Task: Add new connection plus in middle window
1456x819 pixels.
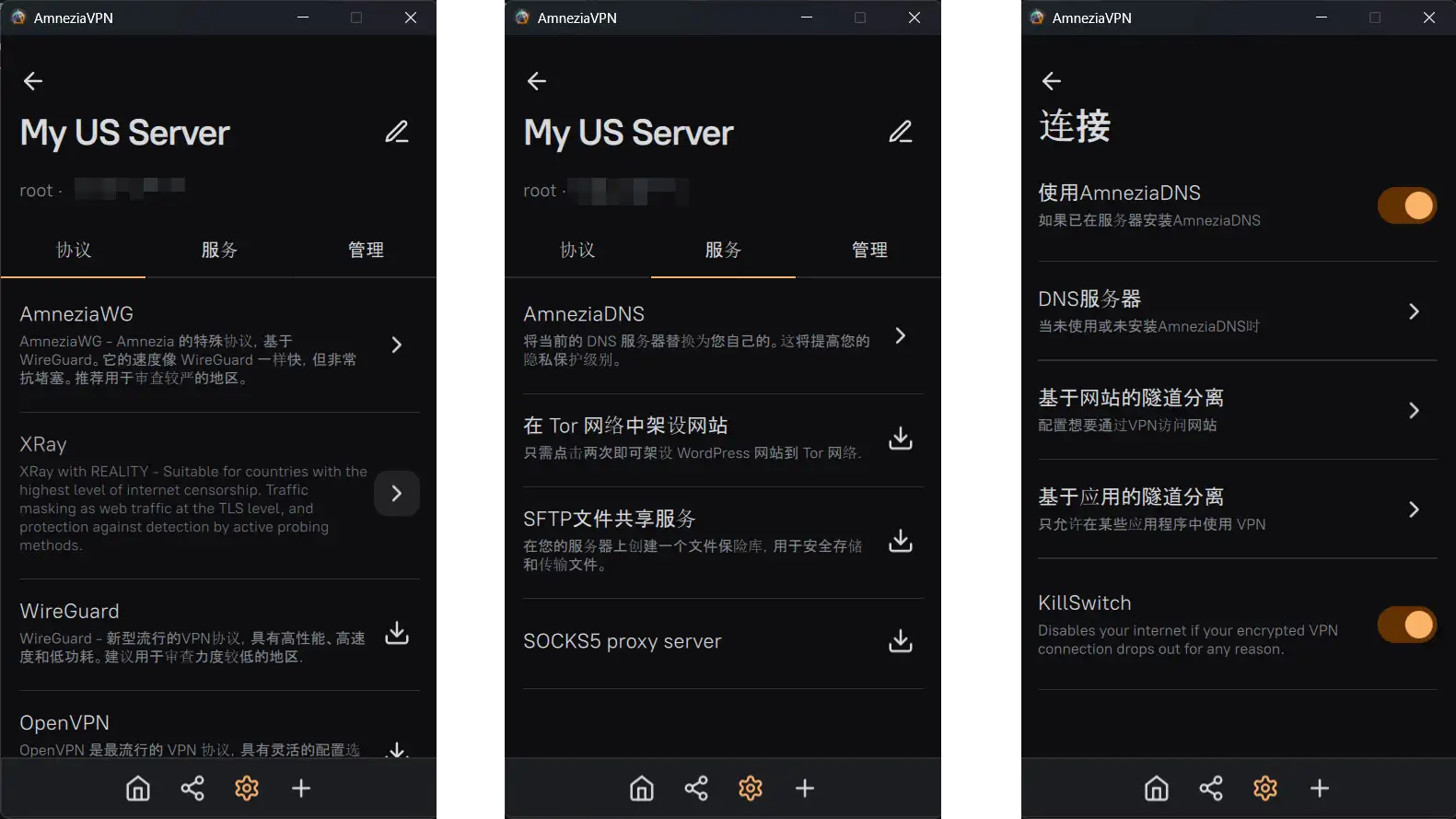Action: click(x=805, y=789)
